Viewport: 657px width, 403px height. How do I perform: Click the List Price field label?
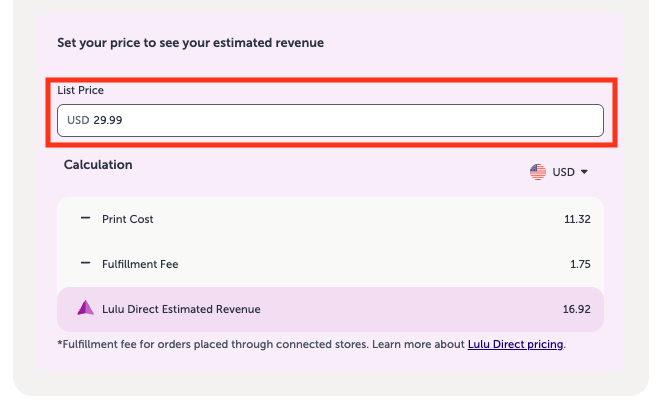point(80,90)
